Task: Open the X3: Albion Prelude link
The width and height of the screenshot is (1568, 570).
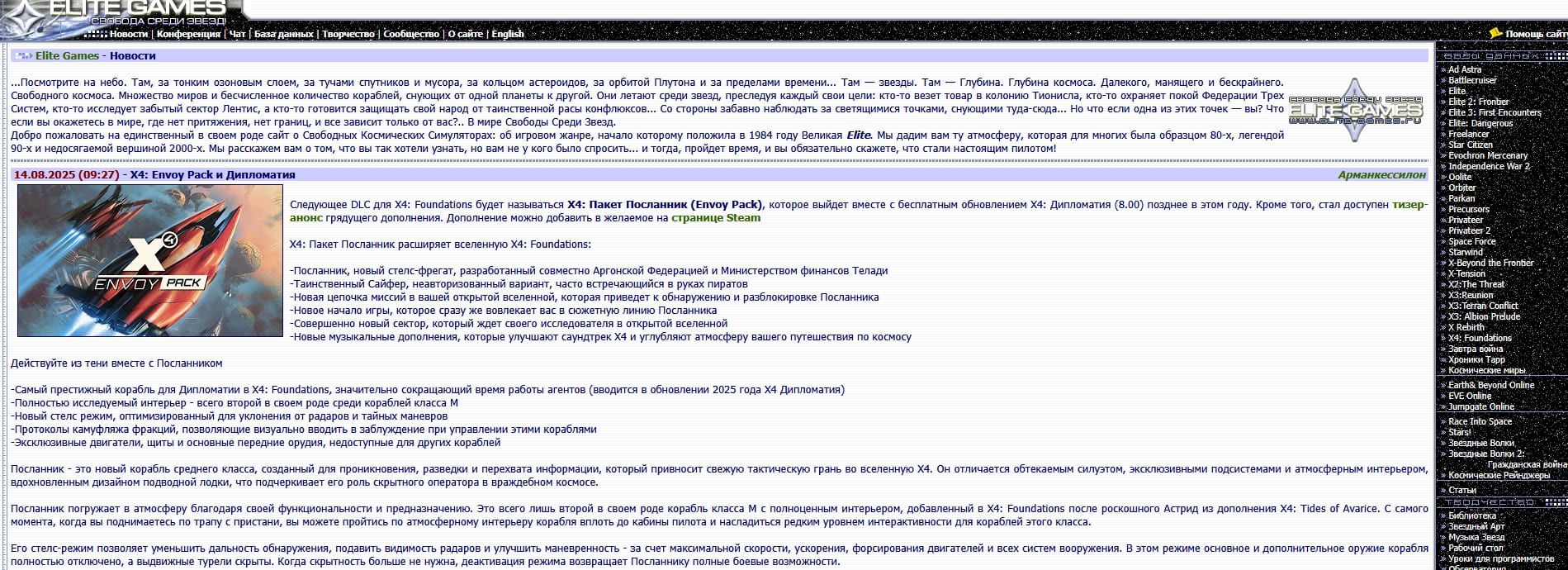Action: (x=1484, y=316)
